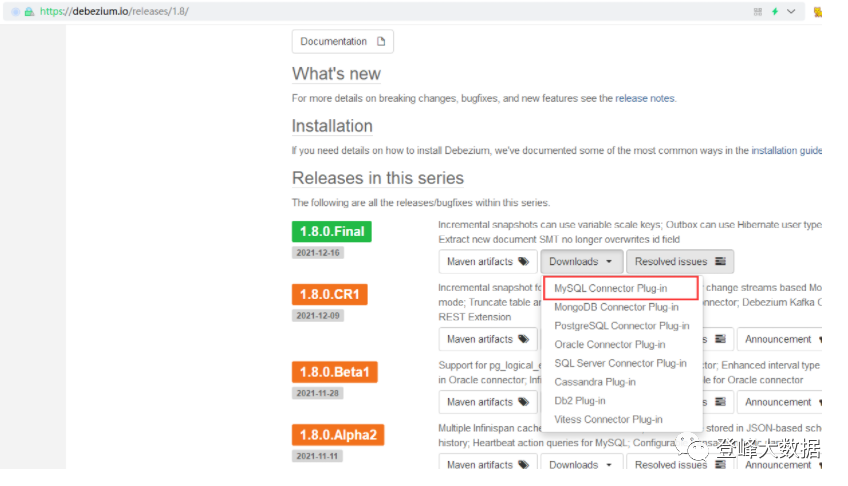The height and width of the screenshot is (486, 848).
Task: Select MySQL Connector Plug-in download
Action: pyautogui.click(x=621, y=288)
